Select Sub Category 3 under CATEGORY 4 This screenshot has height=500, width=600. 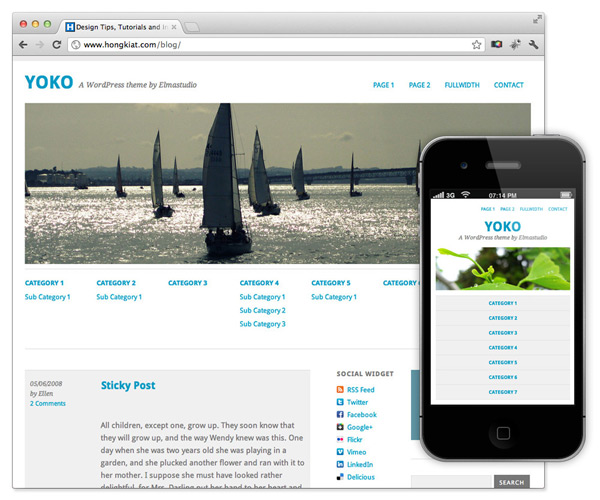[262, 324]
